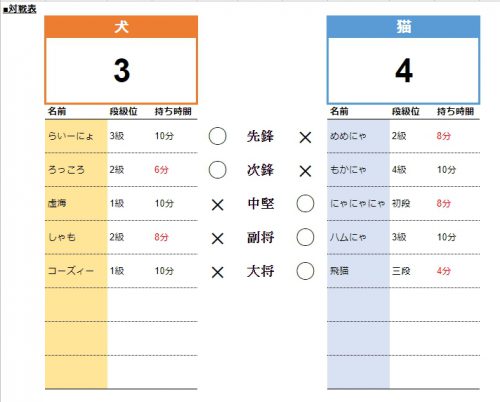The height and width of the screenshot is (402, 500).
Task: Select the name cell コーズィー
Action: [x=76, y=271]
